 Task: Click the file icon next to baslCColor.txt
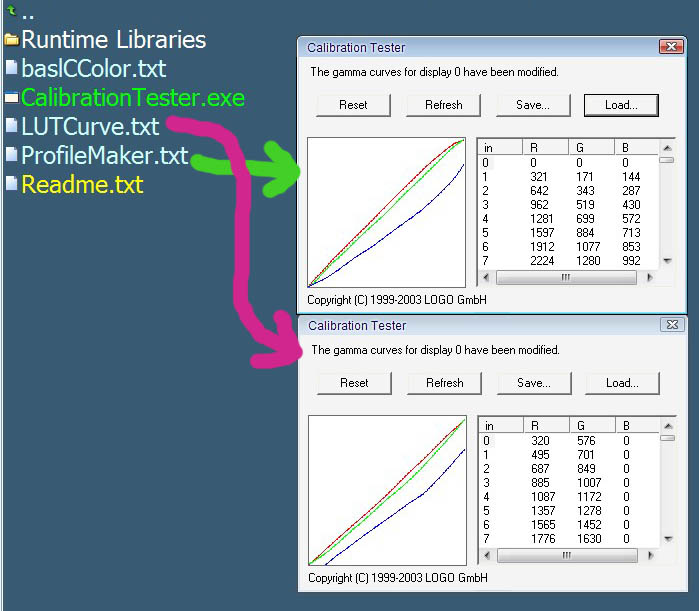(x=12, y=68)
